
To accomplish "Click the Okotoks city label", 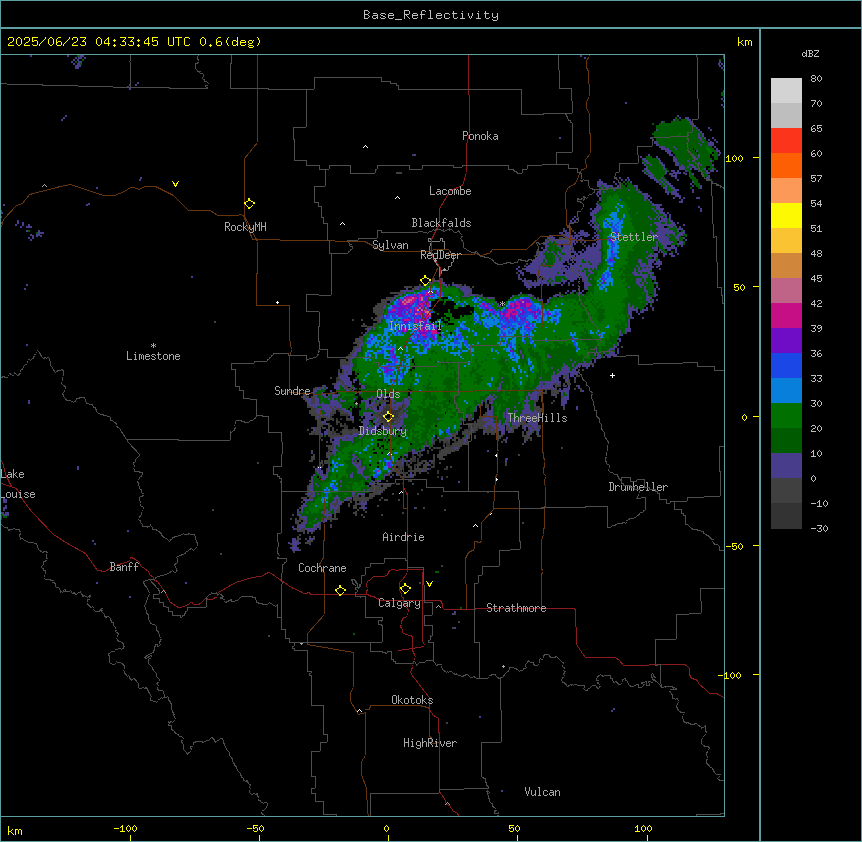I will coord(412,700).
